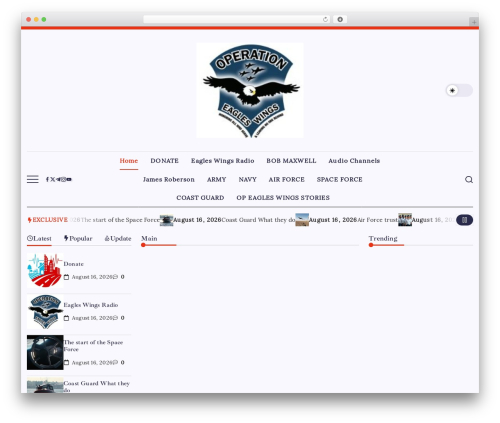500x423 pixels.
Task: Click the date under the Donate post
Action: click(x=92, y=277)
